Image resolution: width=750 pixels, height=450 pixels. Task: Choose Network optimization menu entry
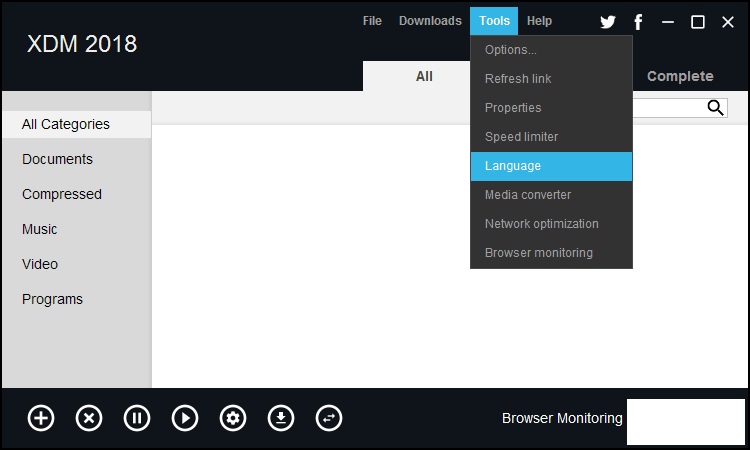click(551, 224)
